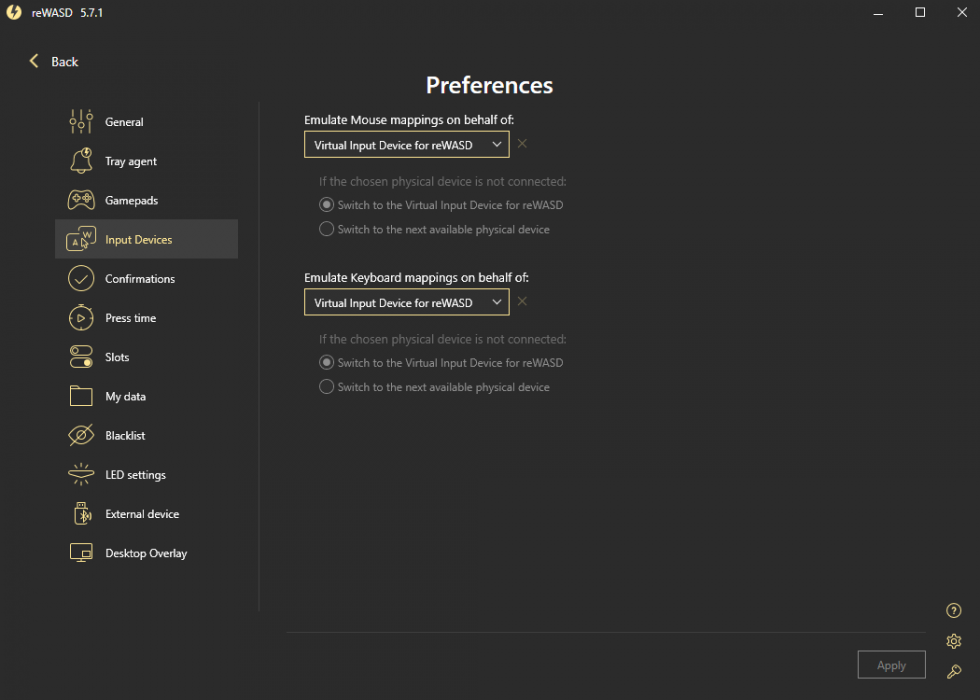This screenshot has width=980, height=700.
Task: Open the LED settings icon
Action: tap(81, 474)
